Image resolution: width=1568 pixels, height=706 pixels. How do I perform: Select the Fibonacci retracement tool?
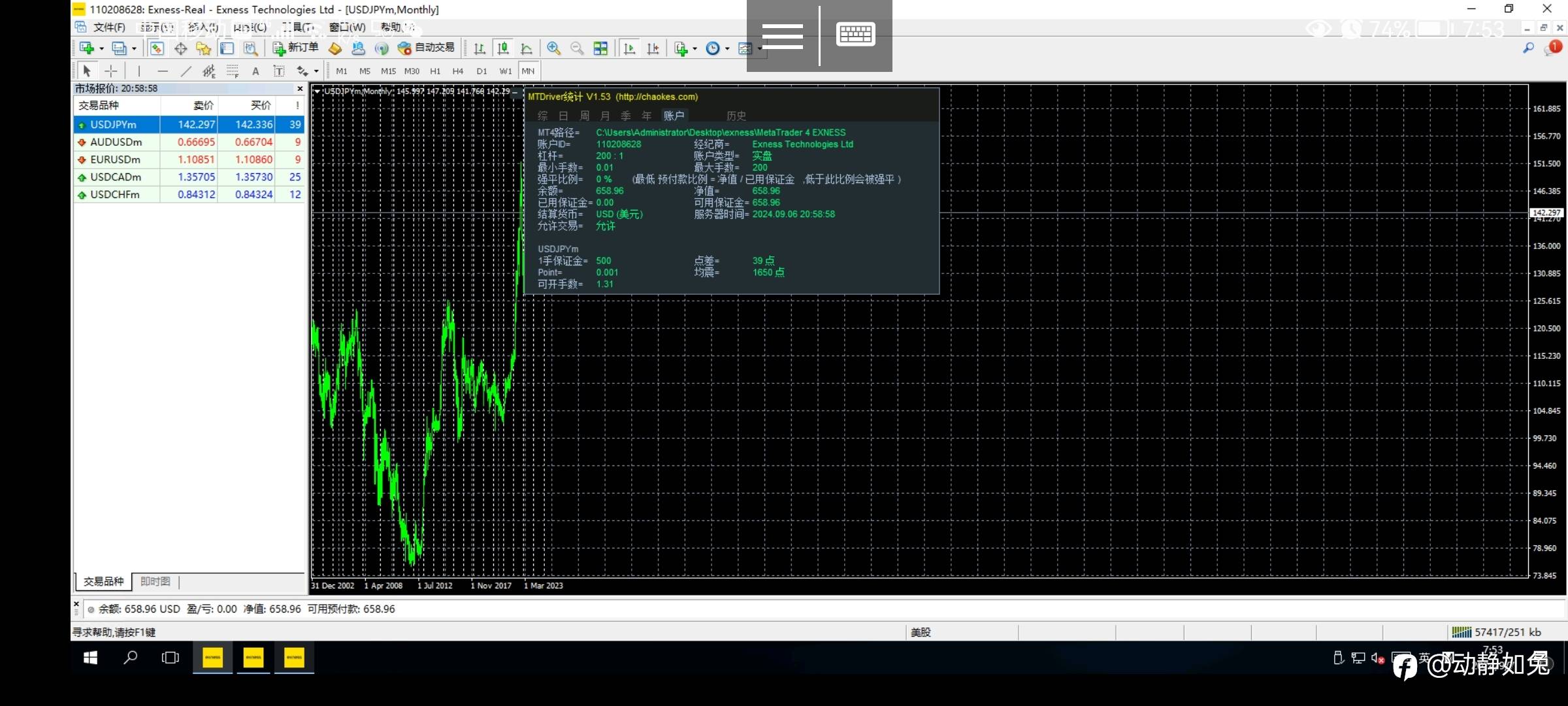233,71
